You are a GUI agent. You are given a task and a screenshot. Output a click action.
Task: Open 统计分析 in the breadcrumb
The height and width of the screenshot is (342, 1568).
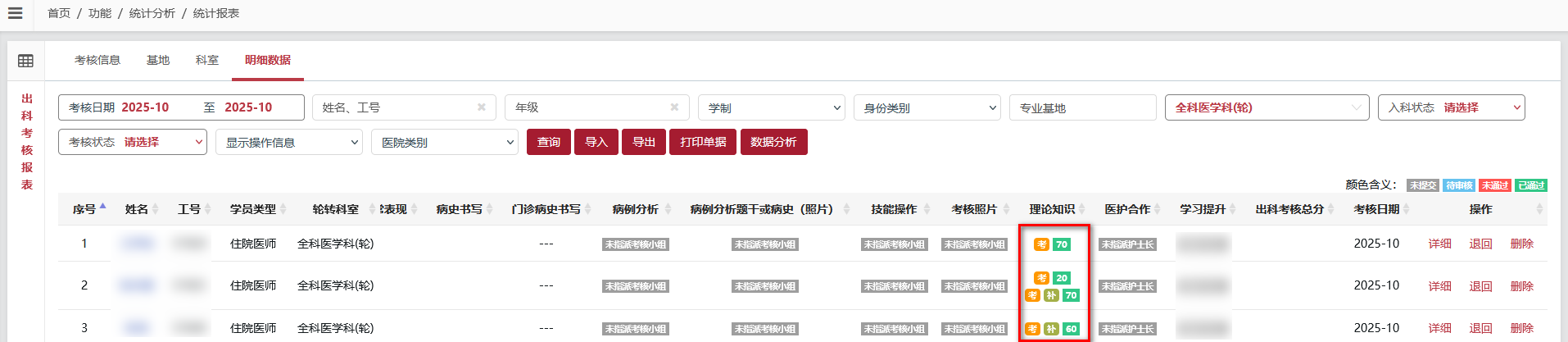point(152,13)
